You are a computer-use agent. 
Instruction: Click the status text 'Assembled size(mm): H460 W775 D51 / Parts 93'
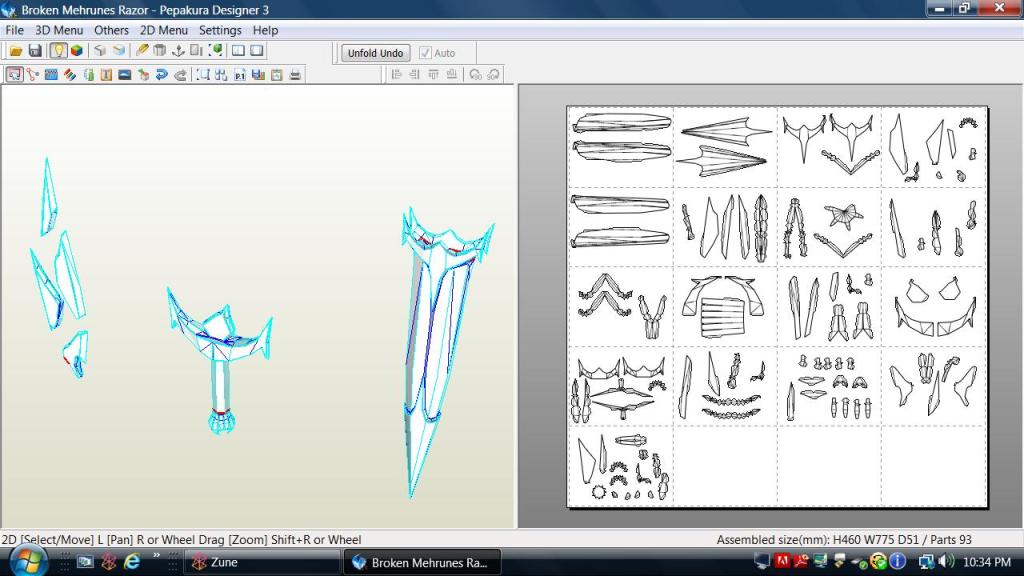844,539
